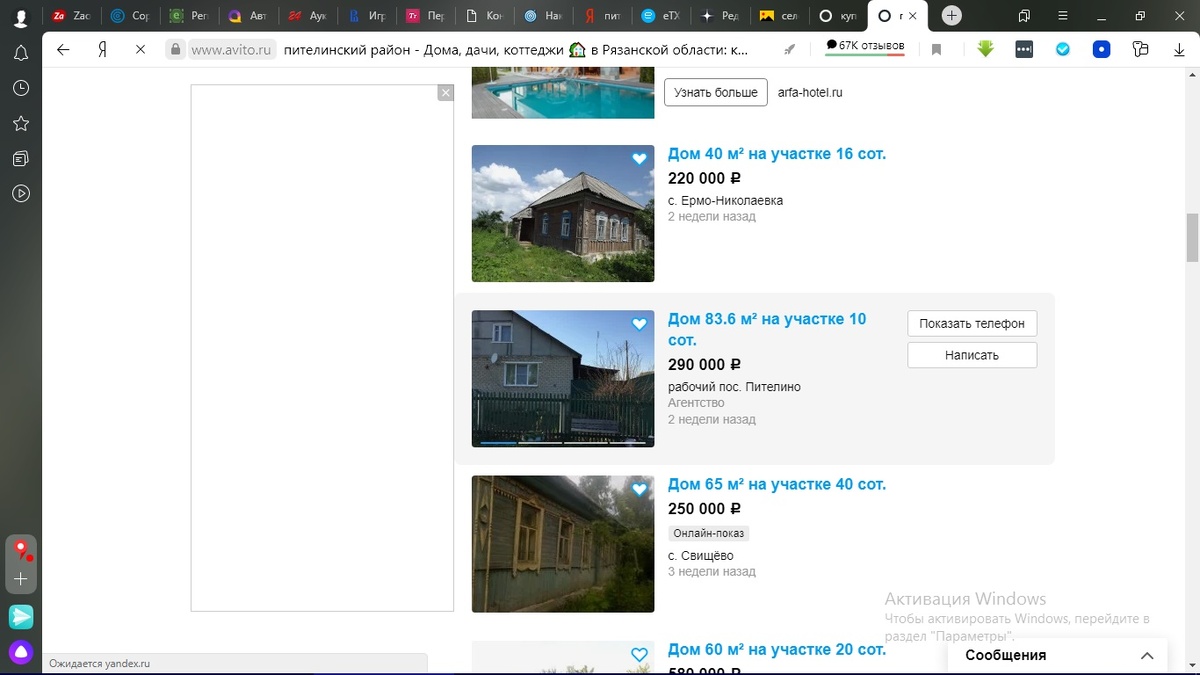
Task: Select the Онлайн-показ badge
Action: [709, 533]
